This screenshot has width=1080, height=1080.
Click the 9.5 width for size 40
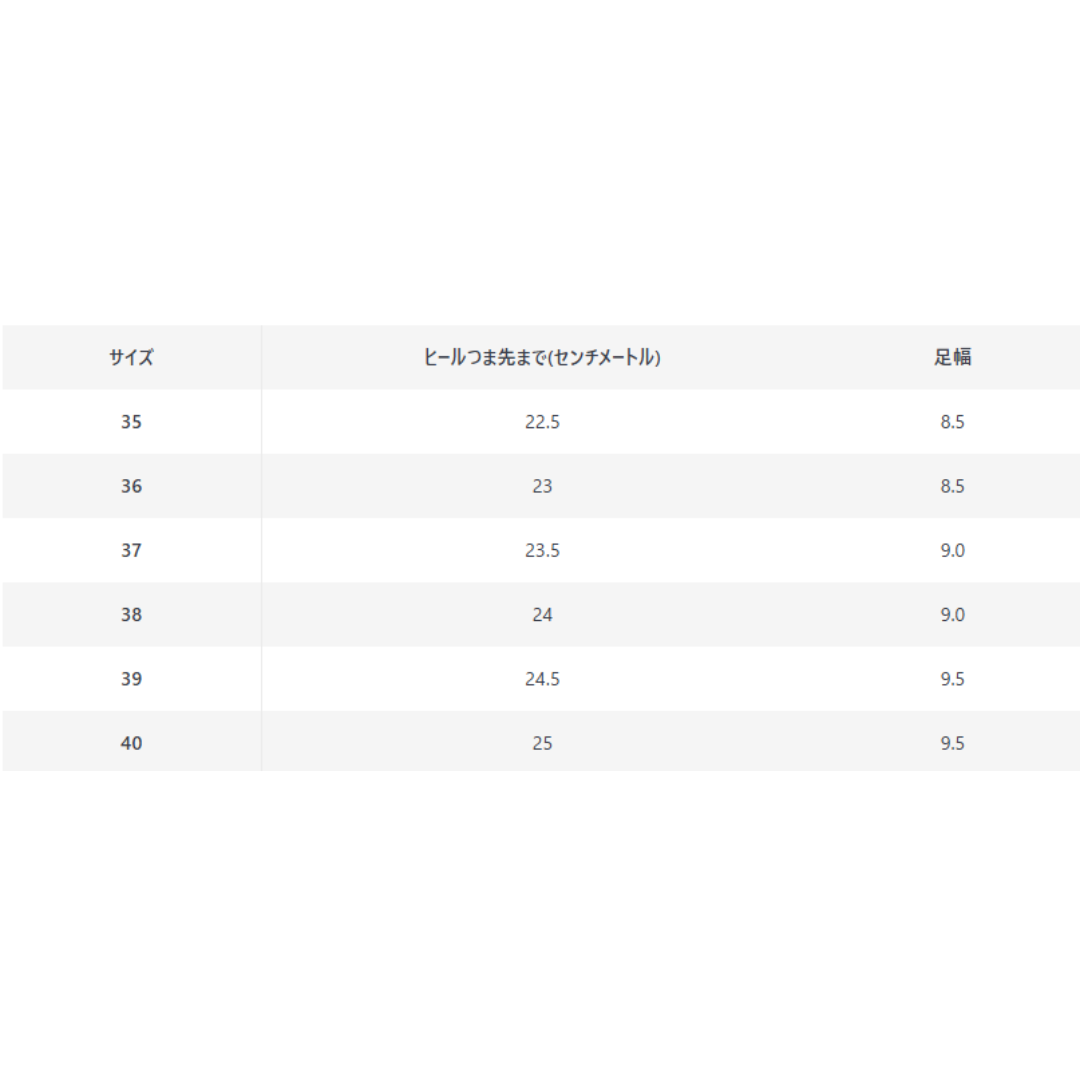[x=953, y=743]
